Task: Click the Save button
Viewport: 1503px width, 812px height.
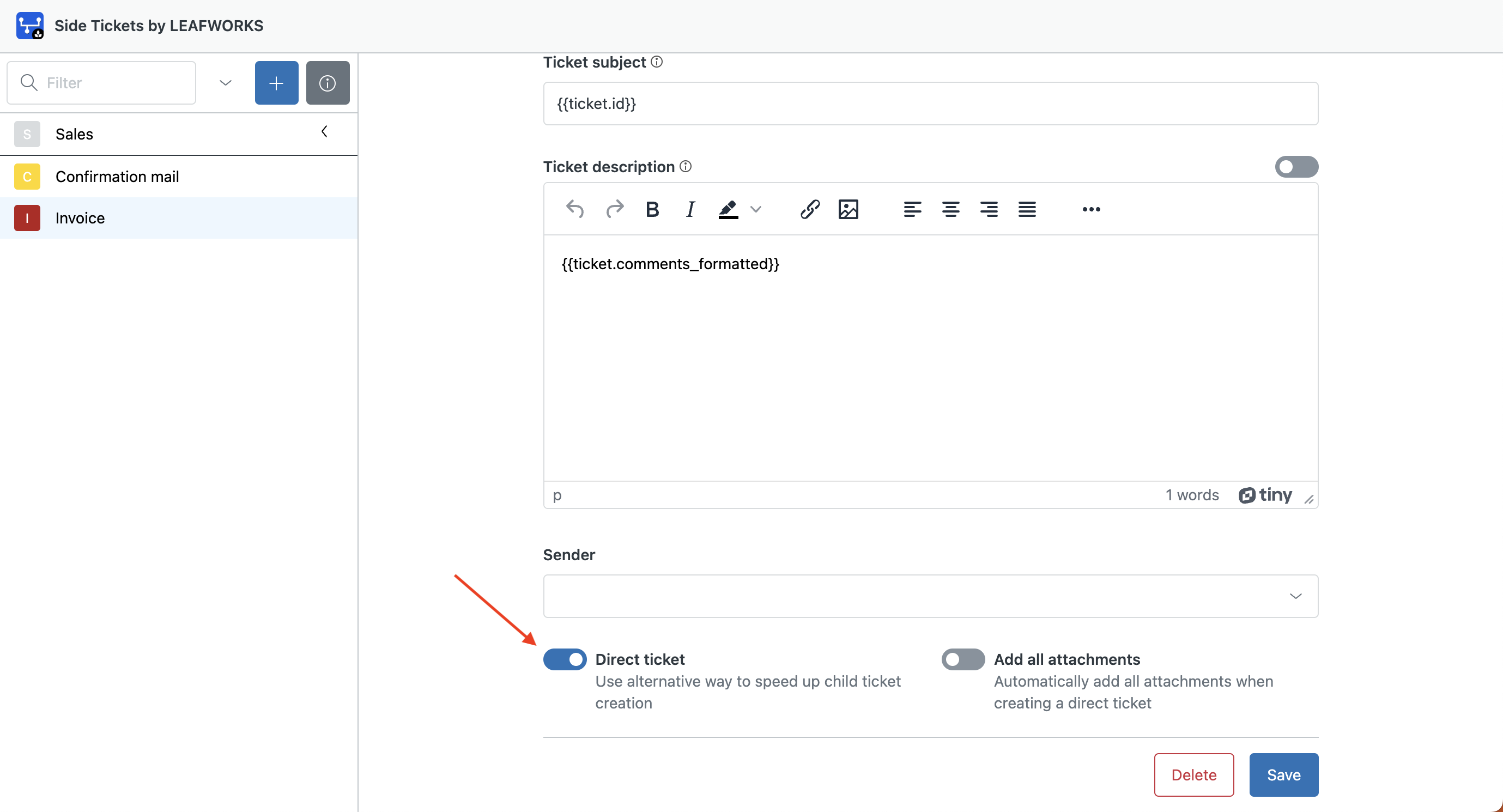Action: point(1283,774)
